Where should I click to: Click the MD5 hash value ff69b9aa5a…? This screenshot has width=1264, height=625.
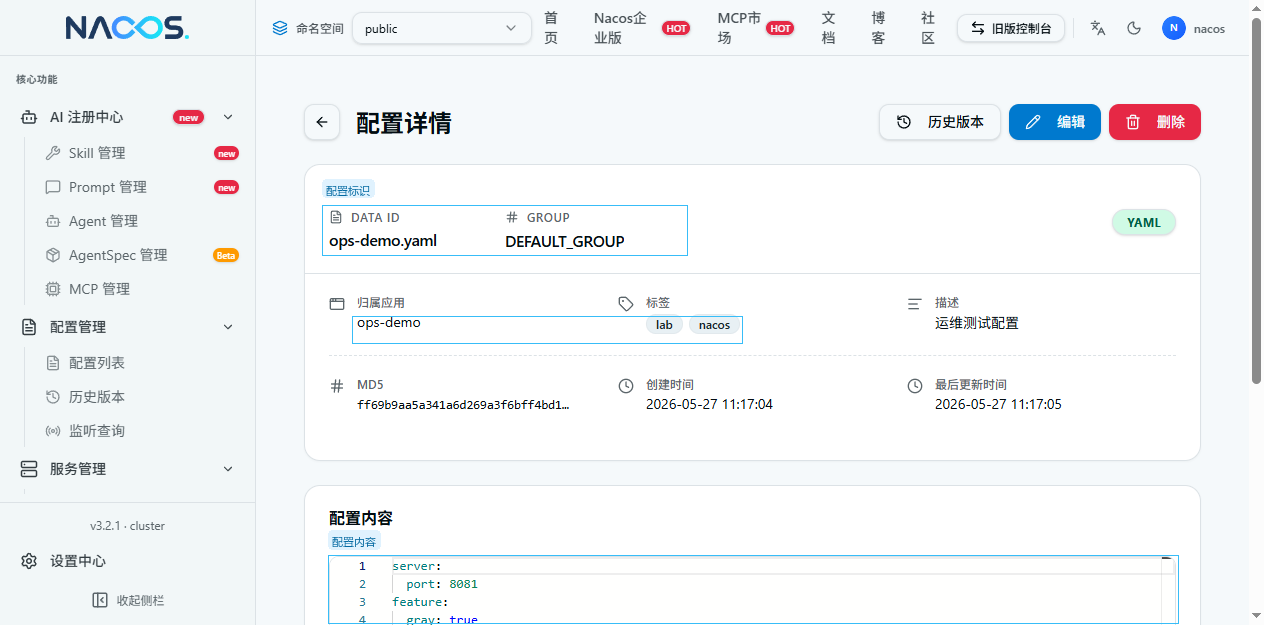click(x=463, y=405)
